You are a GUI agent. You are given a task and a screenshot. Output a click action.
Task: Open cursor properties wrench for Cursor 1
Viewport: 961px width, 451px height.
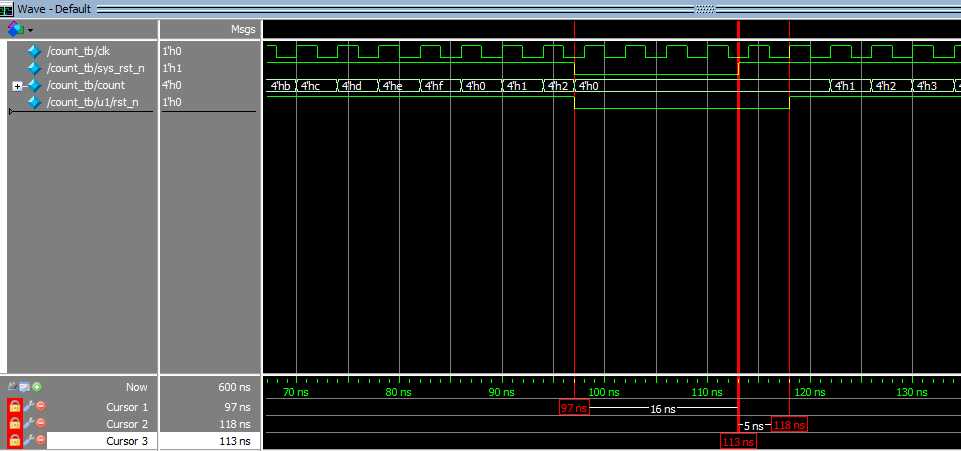pos(28,407)
